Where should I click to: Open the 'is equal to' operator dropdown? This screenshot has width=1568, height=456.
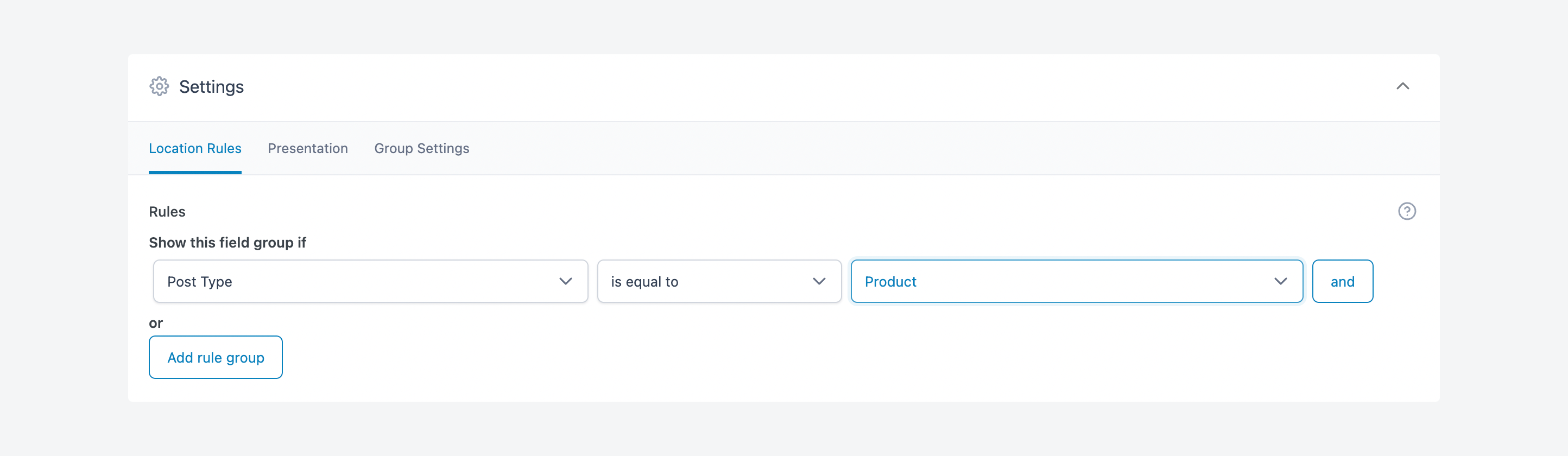click(x=719, y=281)
